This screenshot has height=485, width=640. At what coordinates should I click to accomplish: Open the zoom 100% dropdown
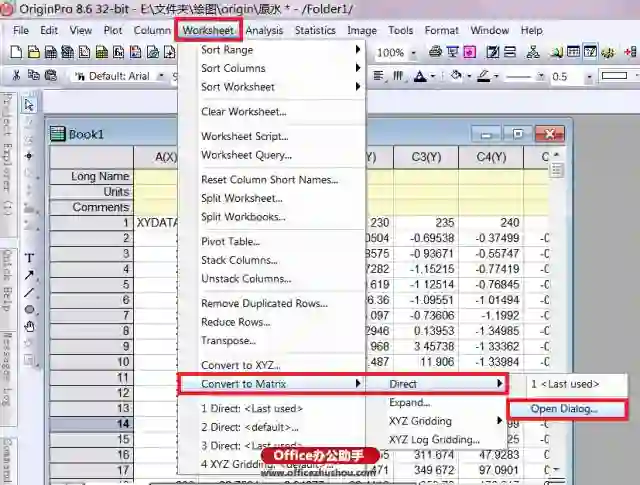(x=413, y=53)
